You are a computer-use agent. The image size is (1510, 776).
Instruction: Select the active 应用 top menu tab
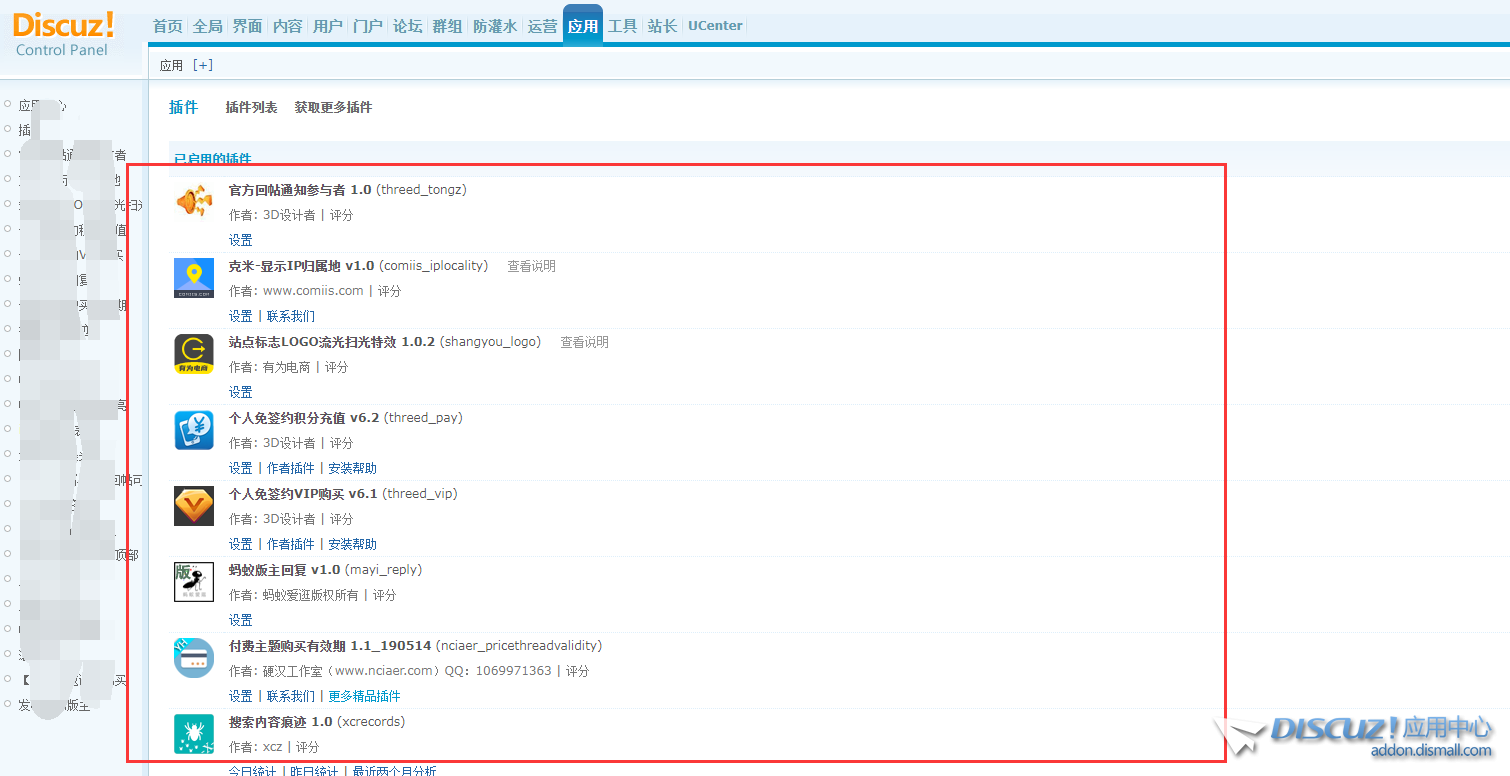(583, 26)
